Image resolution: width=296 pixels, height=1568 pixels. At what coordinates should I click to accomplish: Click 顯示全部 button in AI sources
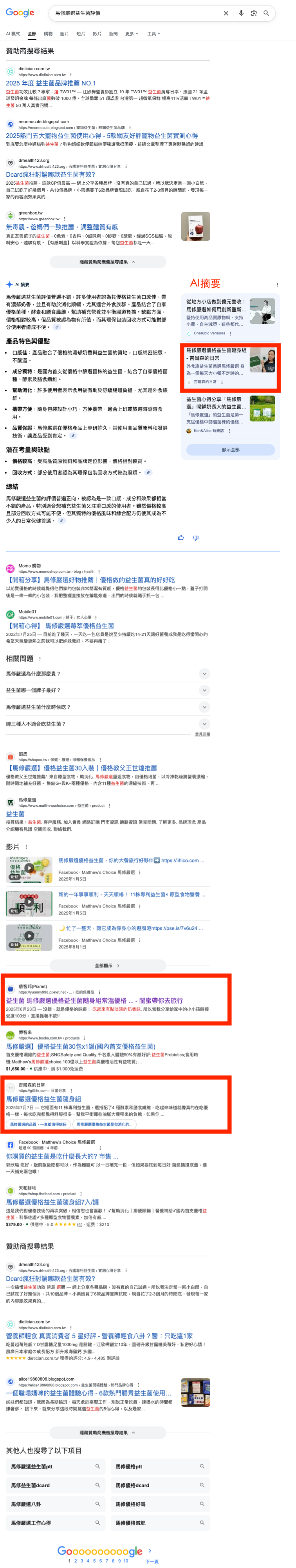(230, 449)
